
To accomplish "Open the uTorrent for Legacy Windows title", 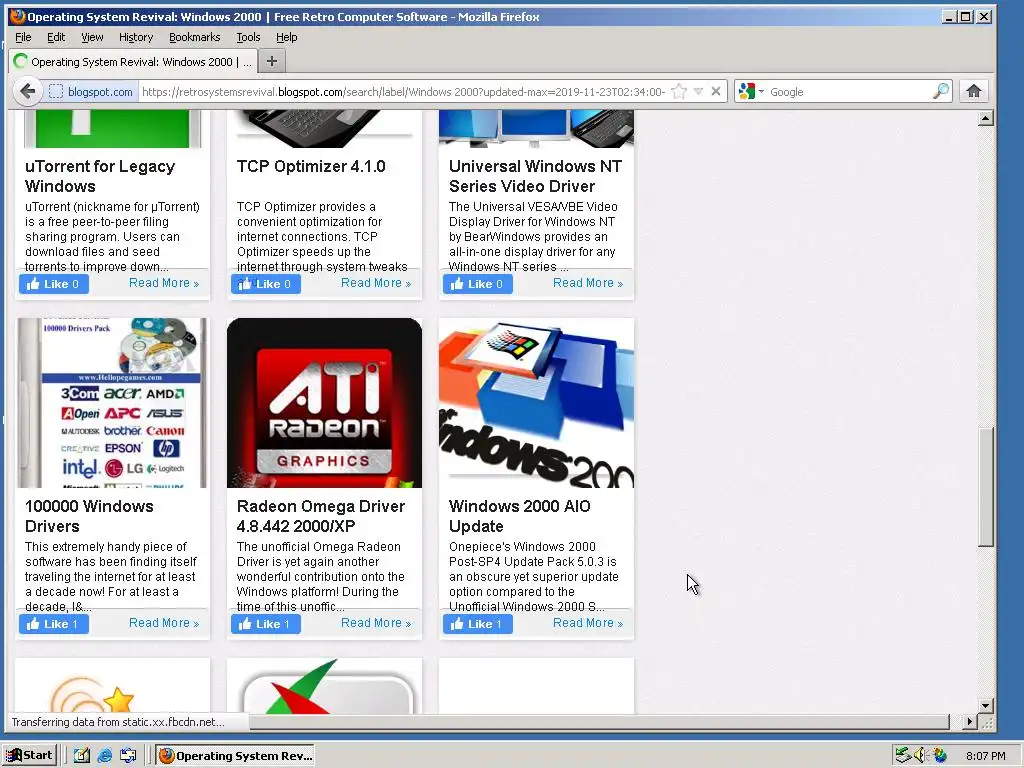I will coord(100,176).
